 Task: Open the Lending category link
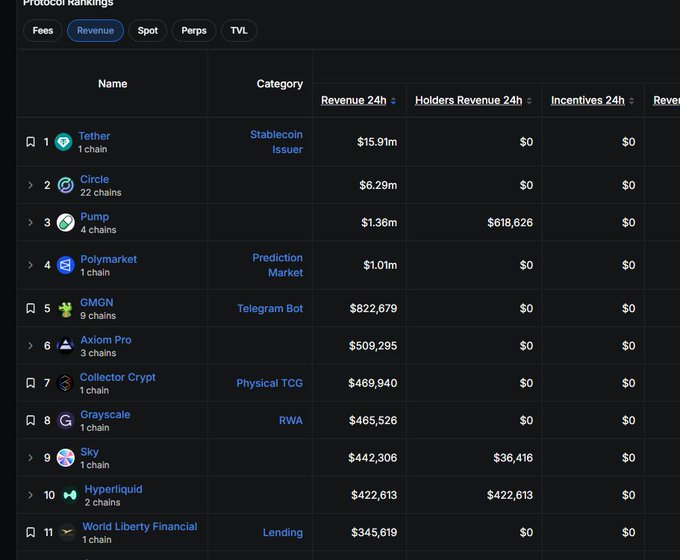(x=283, y=532)
